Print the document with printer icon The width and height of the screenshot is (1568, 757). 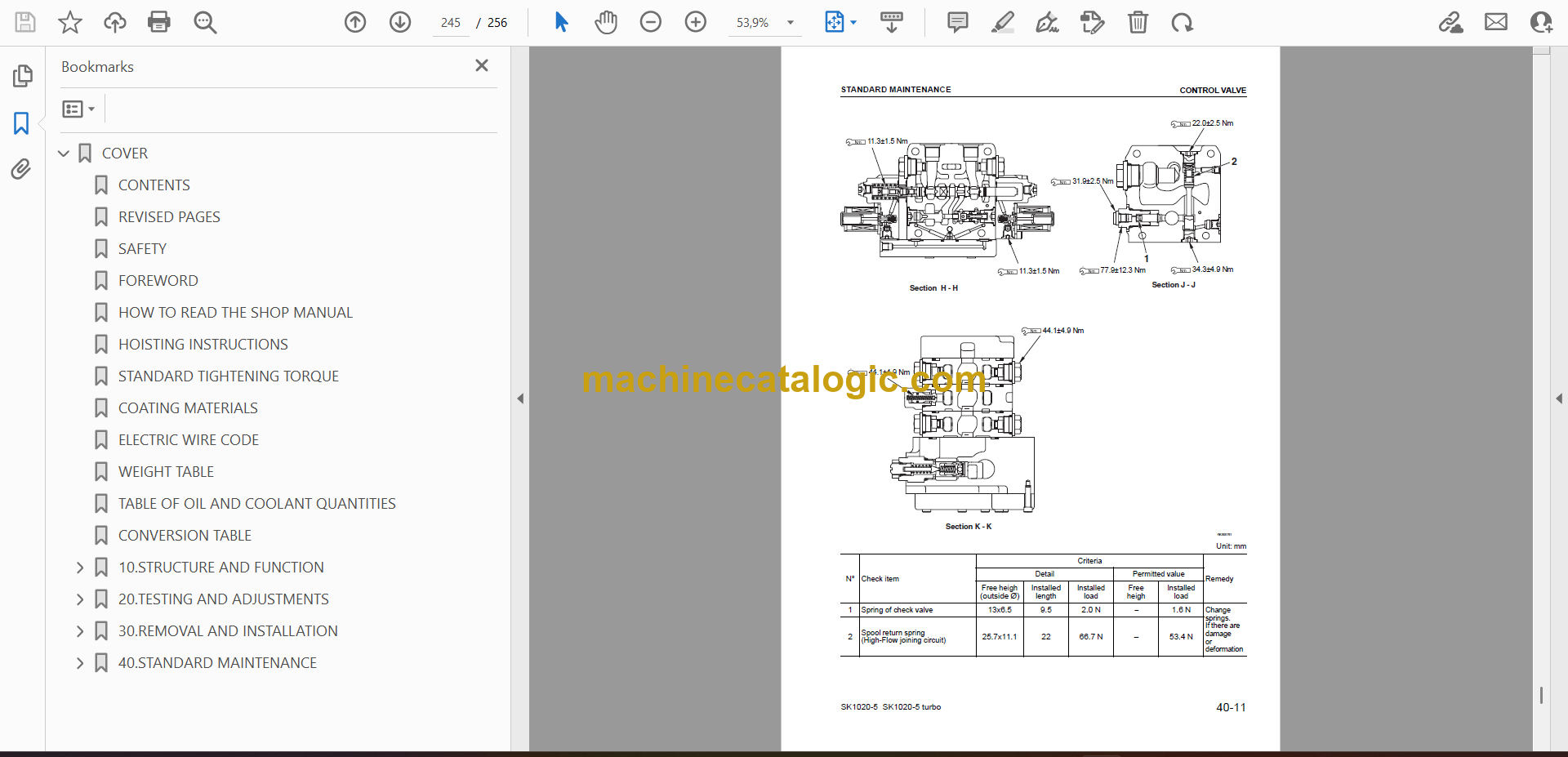point(159,22)
